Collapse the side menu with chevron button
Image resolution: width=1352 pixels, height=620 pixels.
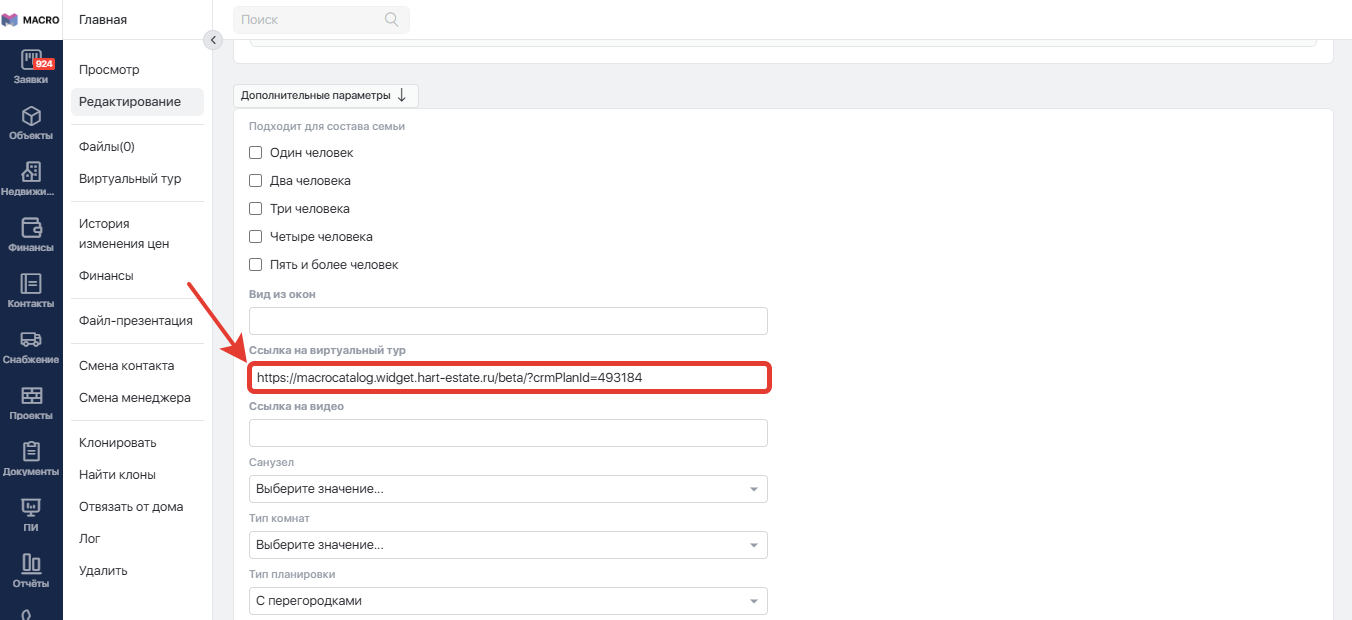tap(212, 40)
